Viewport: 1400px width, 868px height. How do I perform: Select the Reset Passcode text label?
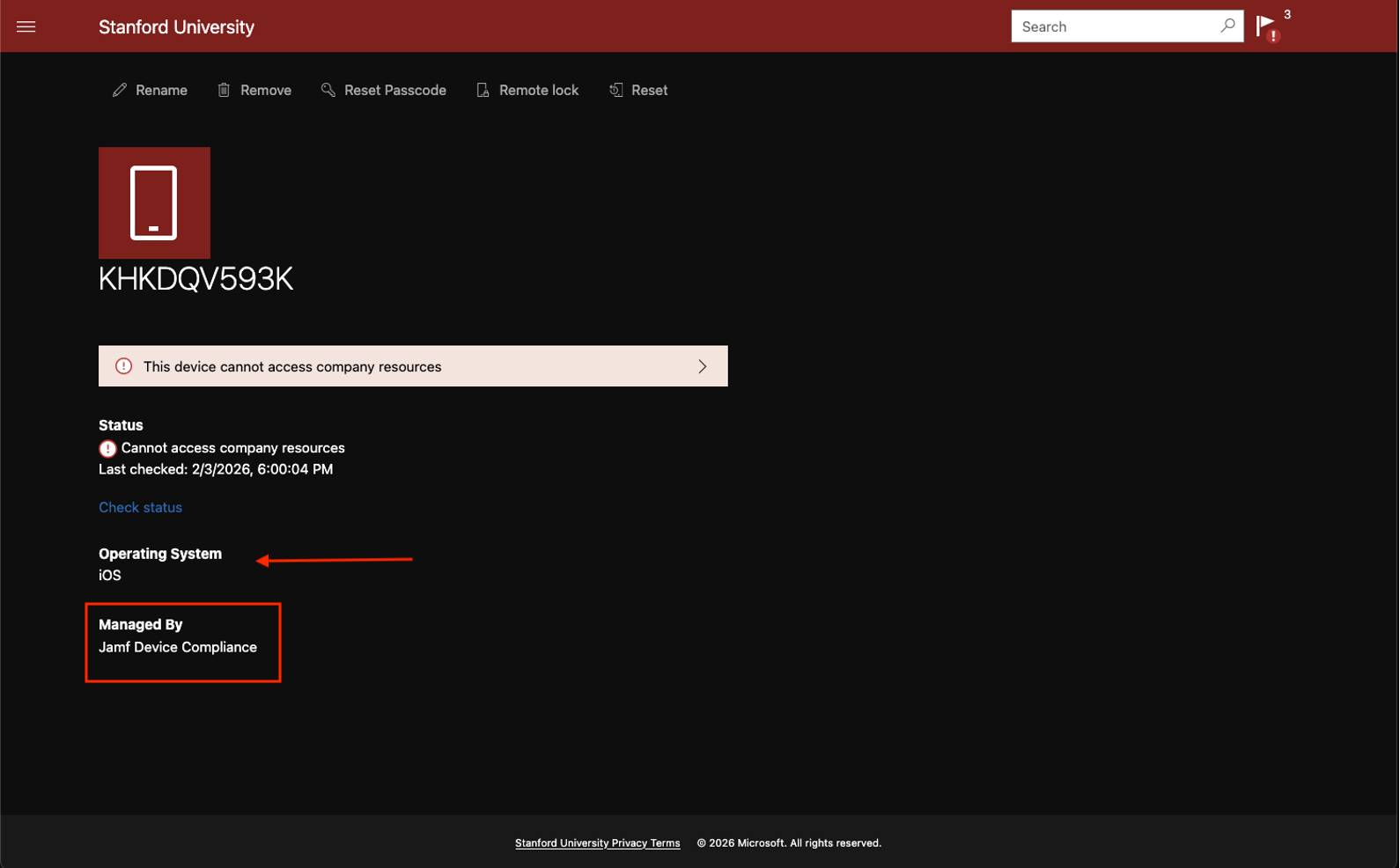point(394,90)
